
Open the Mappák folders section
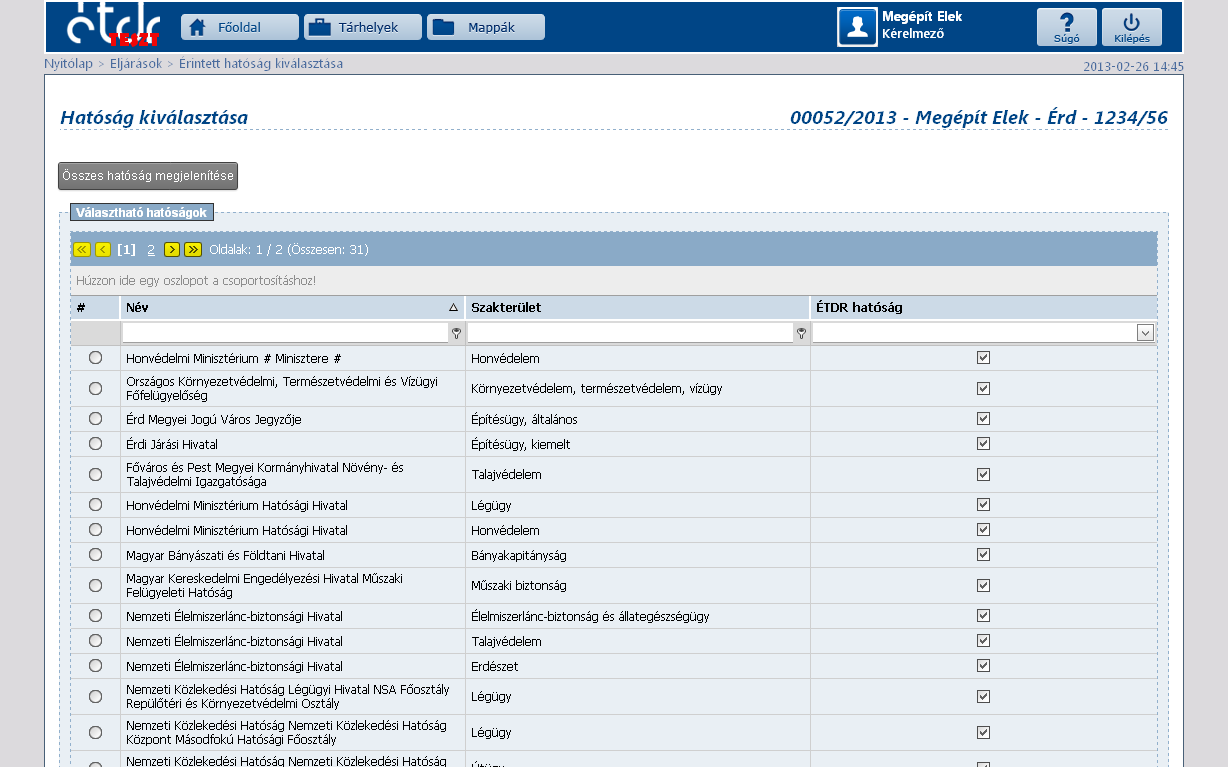[486, 27]
